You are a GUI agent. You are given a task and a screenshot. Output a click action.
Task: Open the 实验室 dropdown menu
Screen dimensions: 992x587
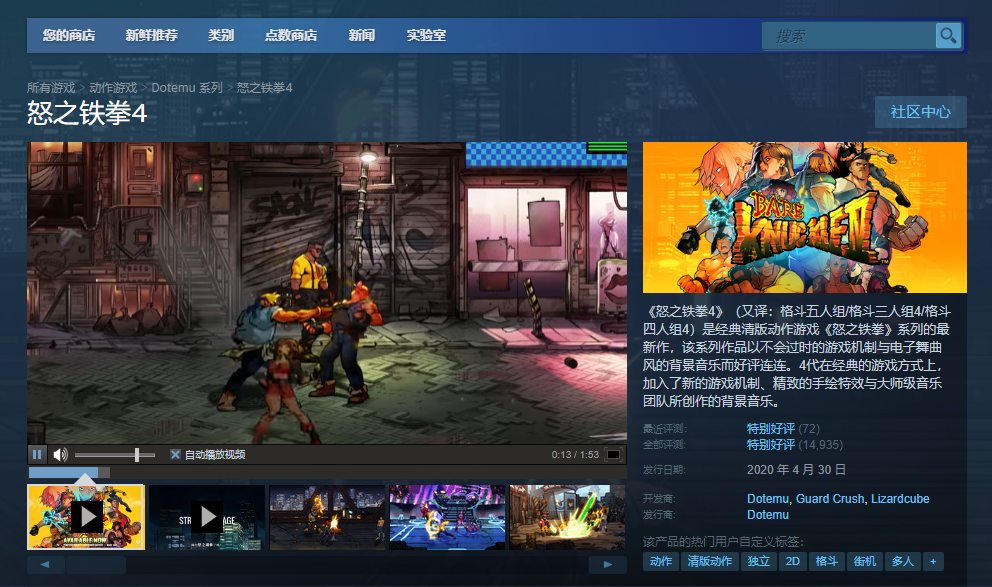click(424, 34)
